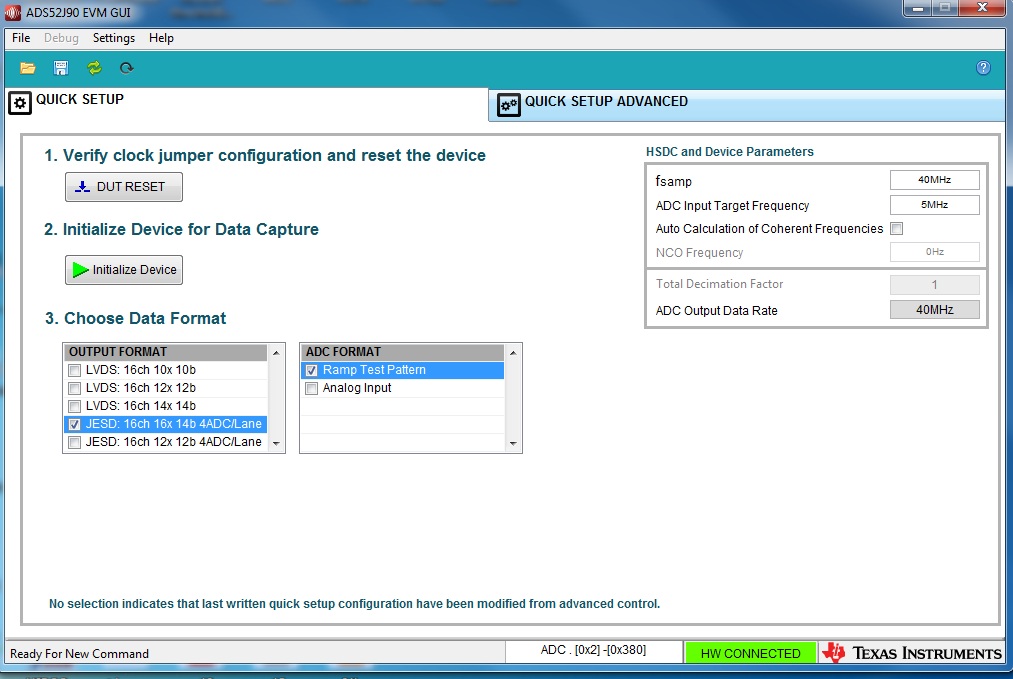Close the ADS52J90 EVM GUI window

pyautogui.click(x=983, y=8)
